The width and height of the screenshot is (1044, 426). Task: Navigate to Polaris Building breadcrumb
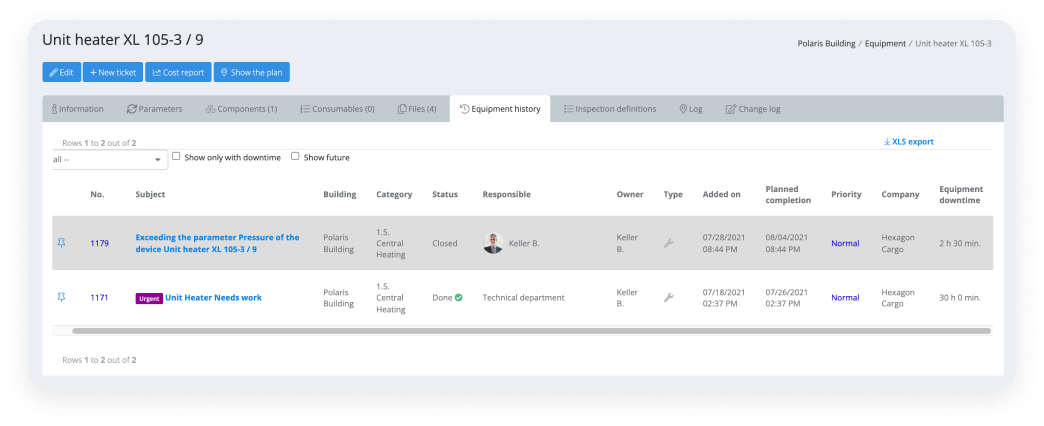click(827, 44)
